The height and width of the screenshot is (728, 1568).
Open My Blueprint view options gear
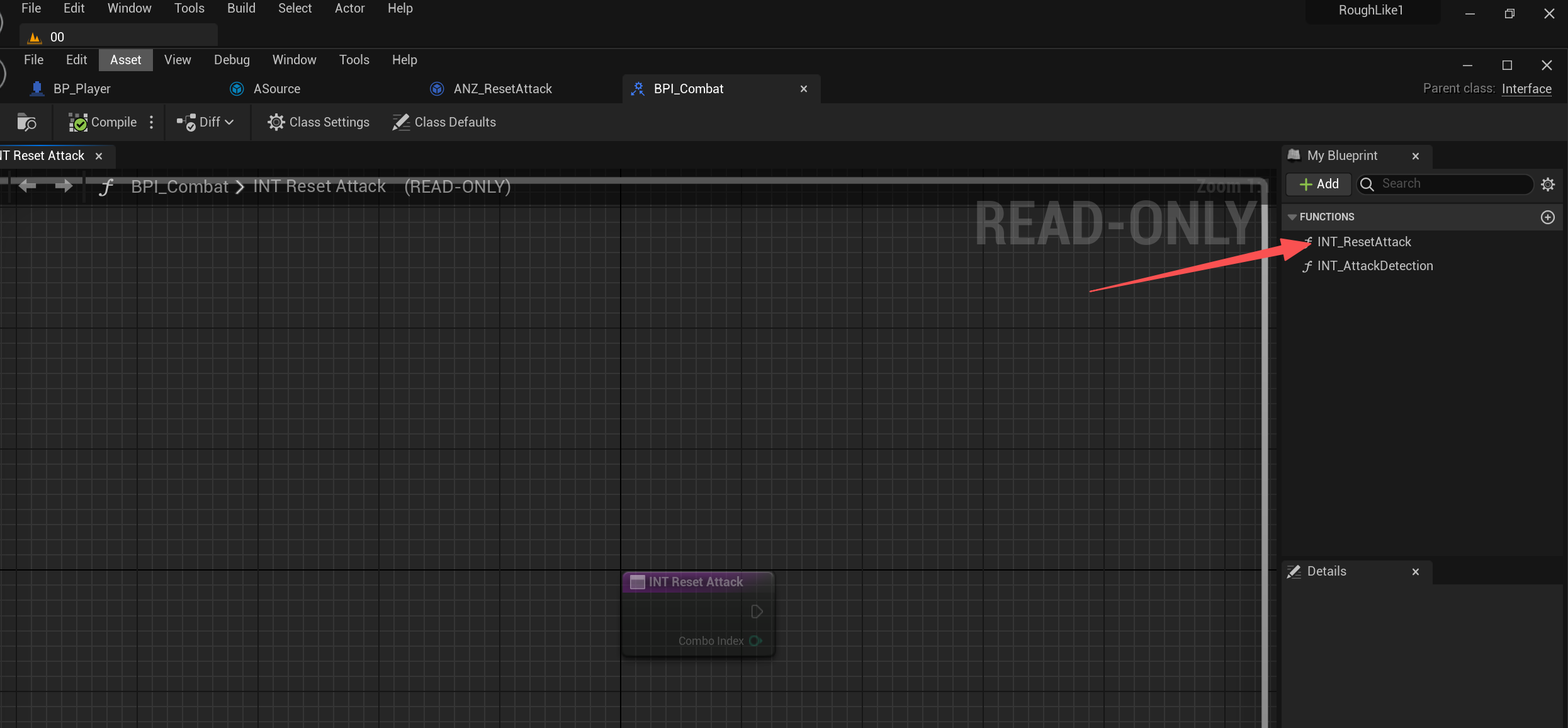coord(1548,184)
